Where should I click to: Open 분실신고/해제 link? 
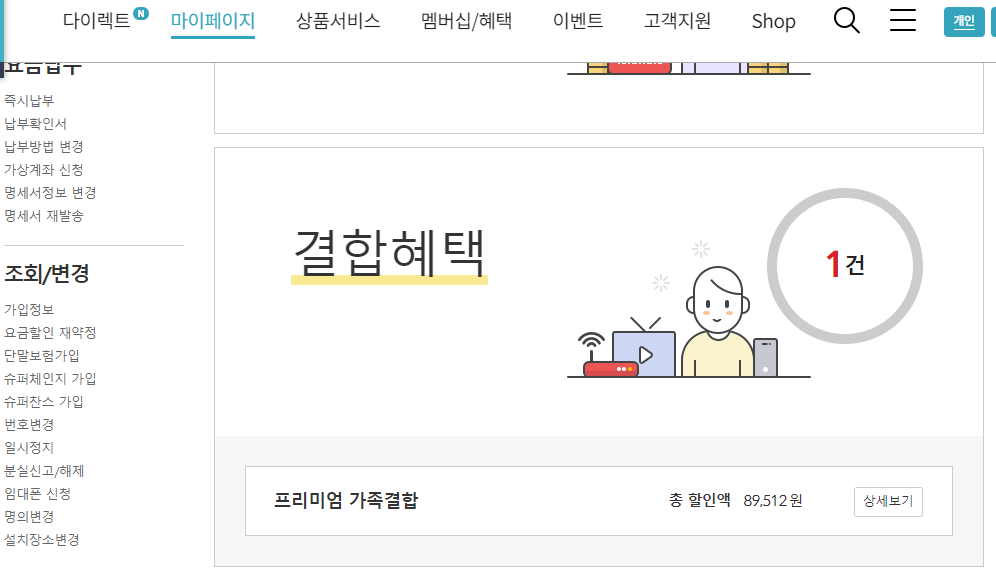[44, 471]
